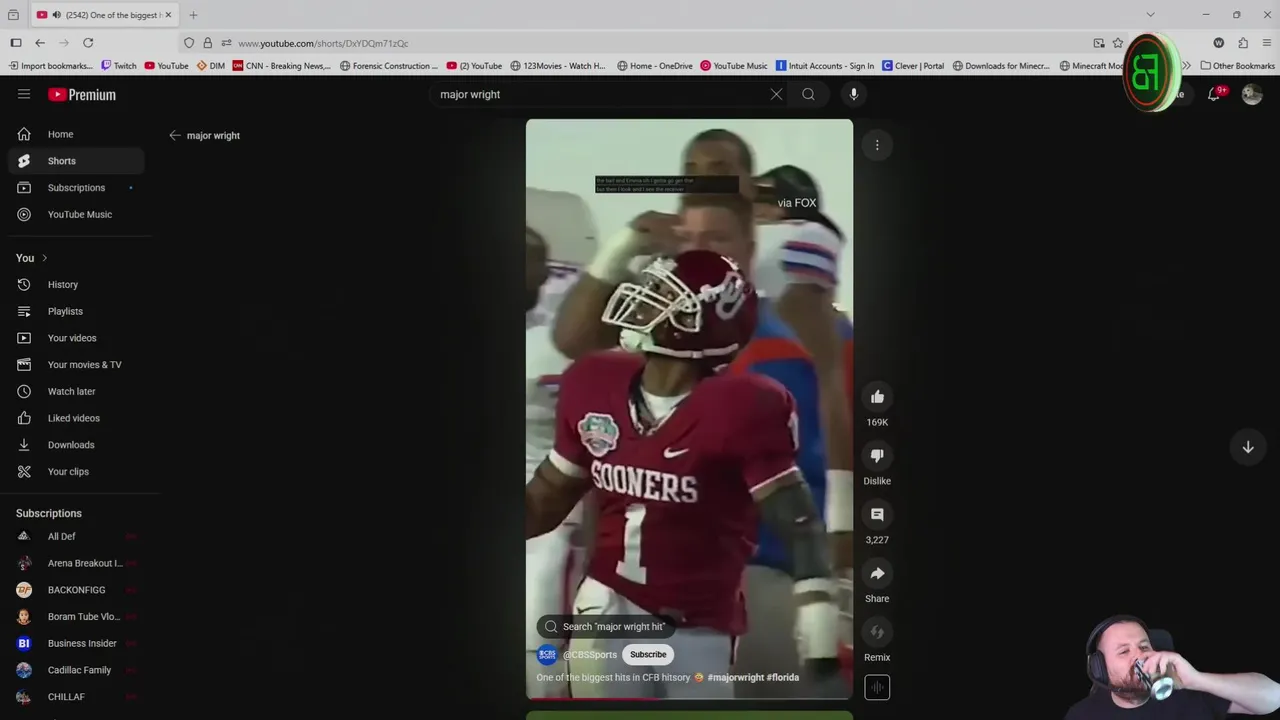Open YouTube Music from the sidebar
1280x720 pixels.
coord(76,214)
